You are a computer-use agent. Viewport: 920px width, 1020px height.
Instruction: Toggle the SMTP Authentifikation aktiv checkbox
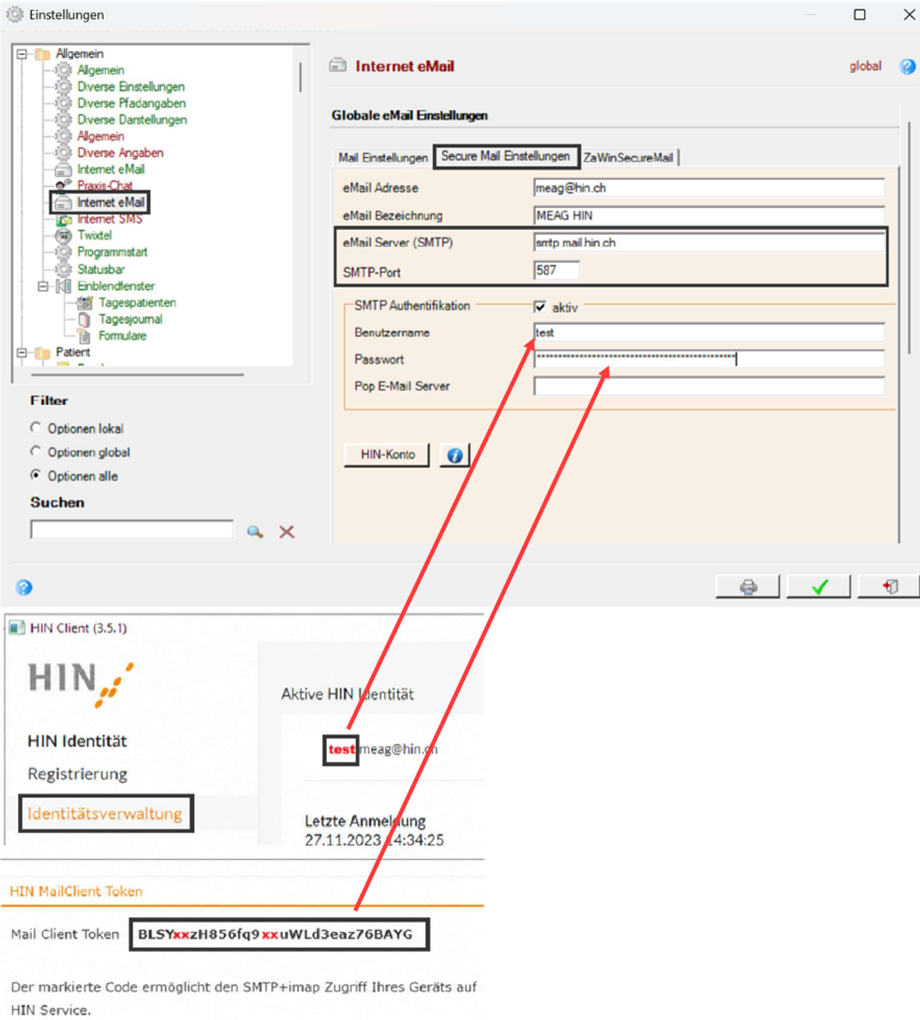(540, 307)
